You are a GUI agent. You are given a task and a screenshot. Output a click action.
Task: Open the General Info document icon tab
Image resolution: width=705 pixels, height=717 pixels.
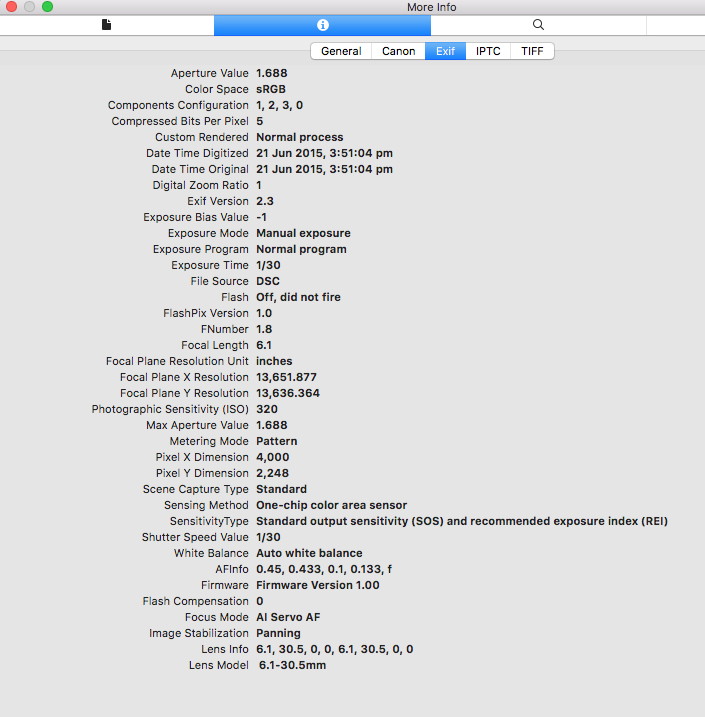coord(107,25)
